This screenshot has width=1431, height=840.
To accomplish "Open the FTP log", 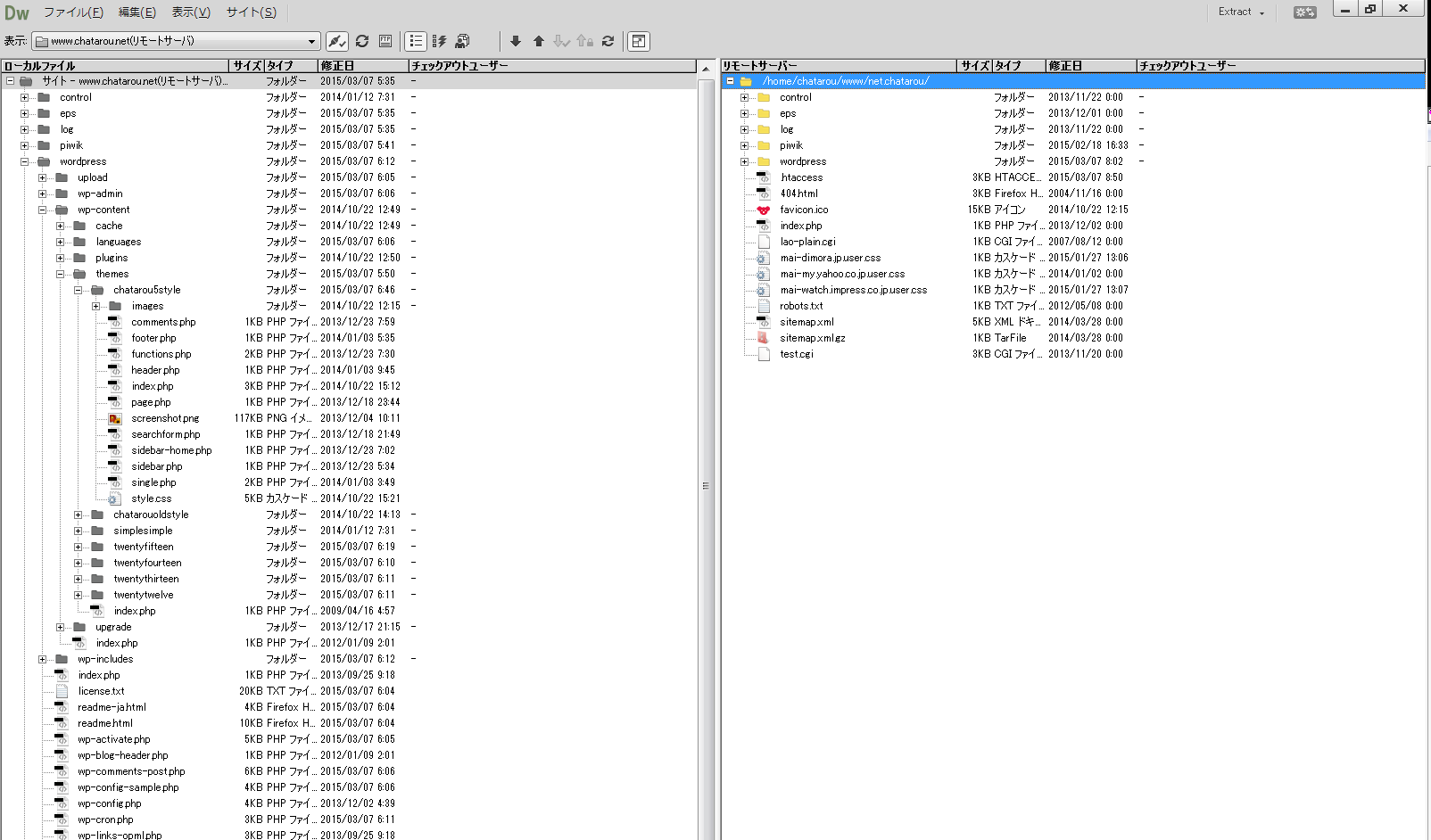I will click(x=385, y=41).
